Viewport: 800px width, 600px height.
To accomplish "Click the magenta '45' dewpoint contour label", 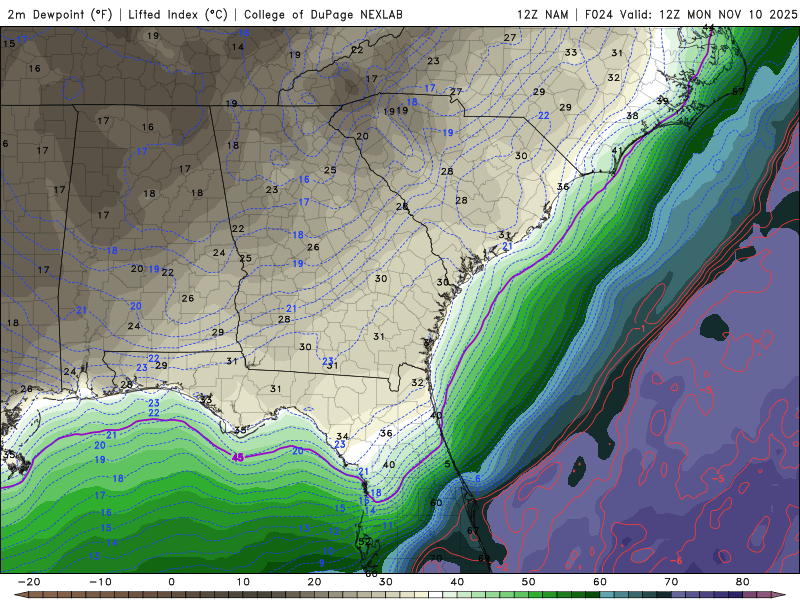I will coord(238,457).
